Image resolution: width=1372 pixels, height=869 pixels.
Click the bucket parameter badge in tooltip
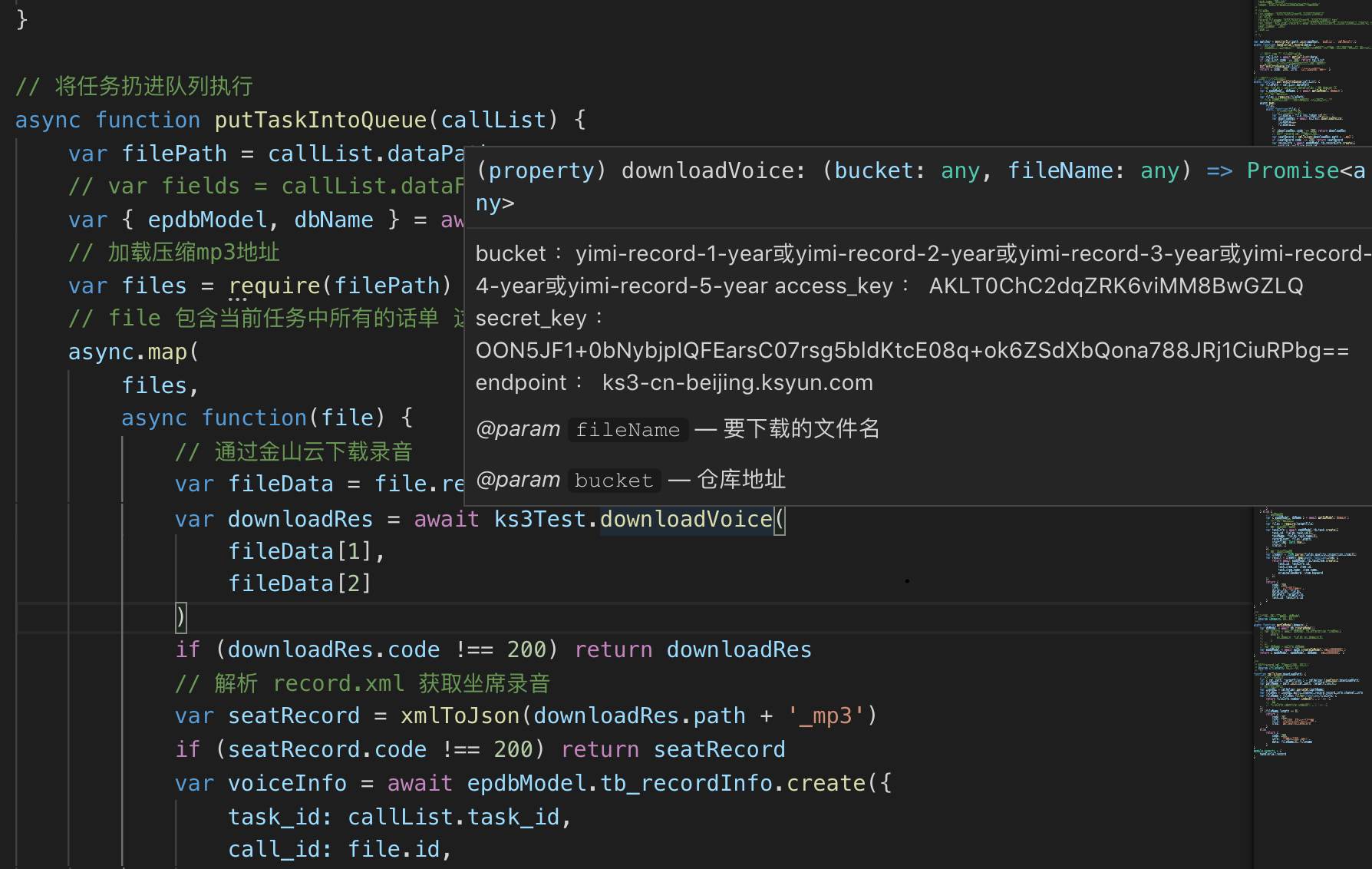[x=613, y=480]
